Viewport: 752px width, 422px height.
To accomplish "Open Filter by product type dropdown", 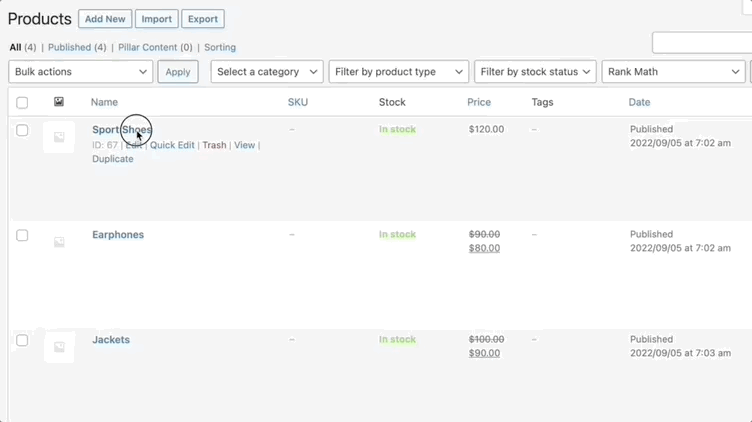I will point(399,71).
